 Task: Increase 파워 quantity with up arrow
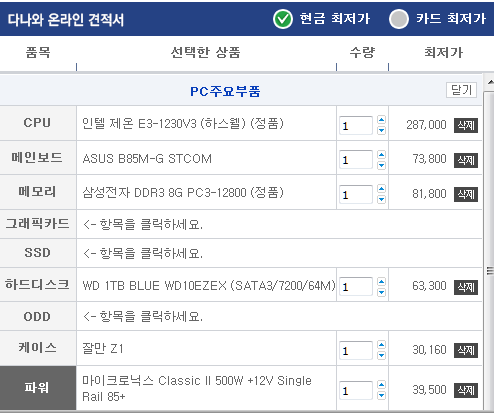point(381,385)
